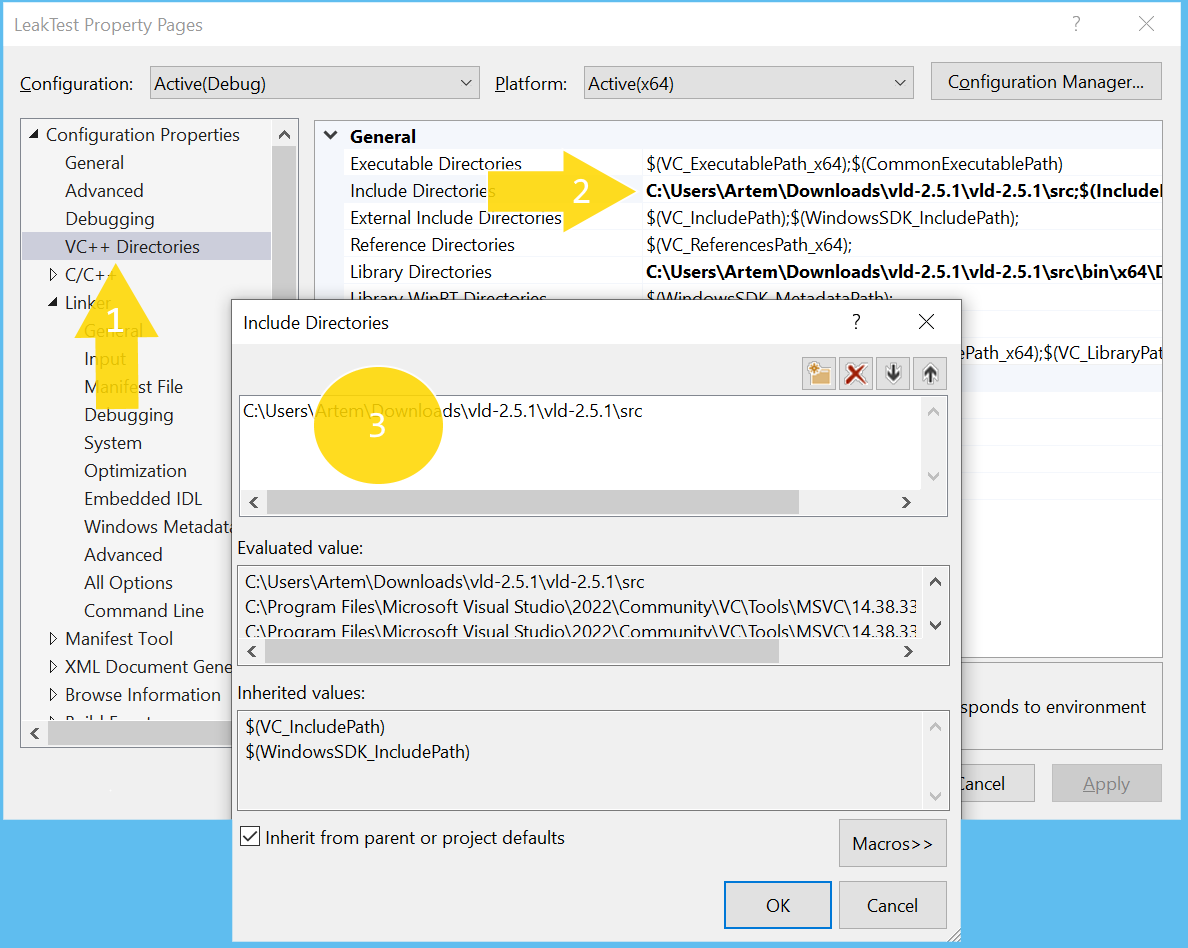Expand the Browse Information node
This screenshot has height=948, width=1188.
(54, 694)
